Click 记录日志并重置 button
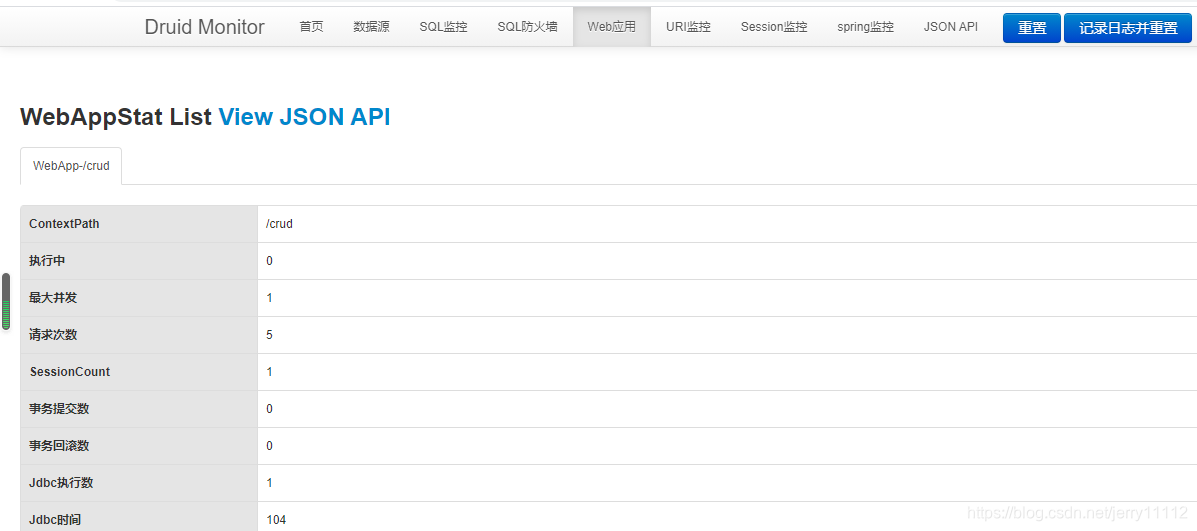The height and width of the screenshot is (531, 1197). pyautogui.click(x=1128, y=28)
